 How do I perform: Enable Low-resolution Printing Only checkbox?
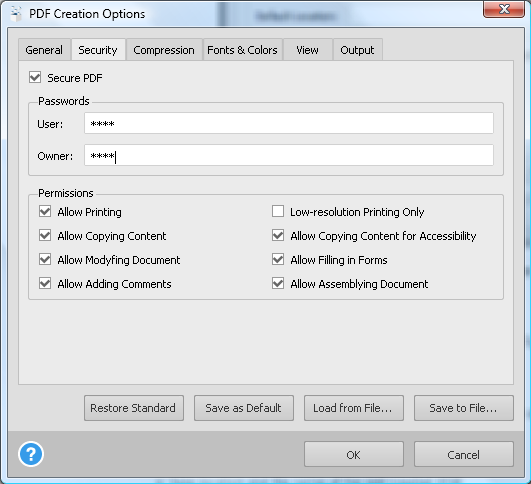278,211
